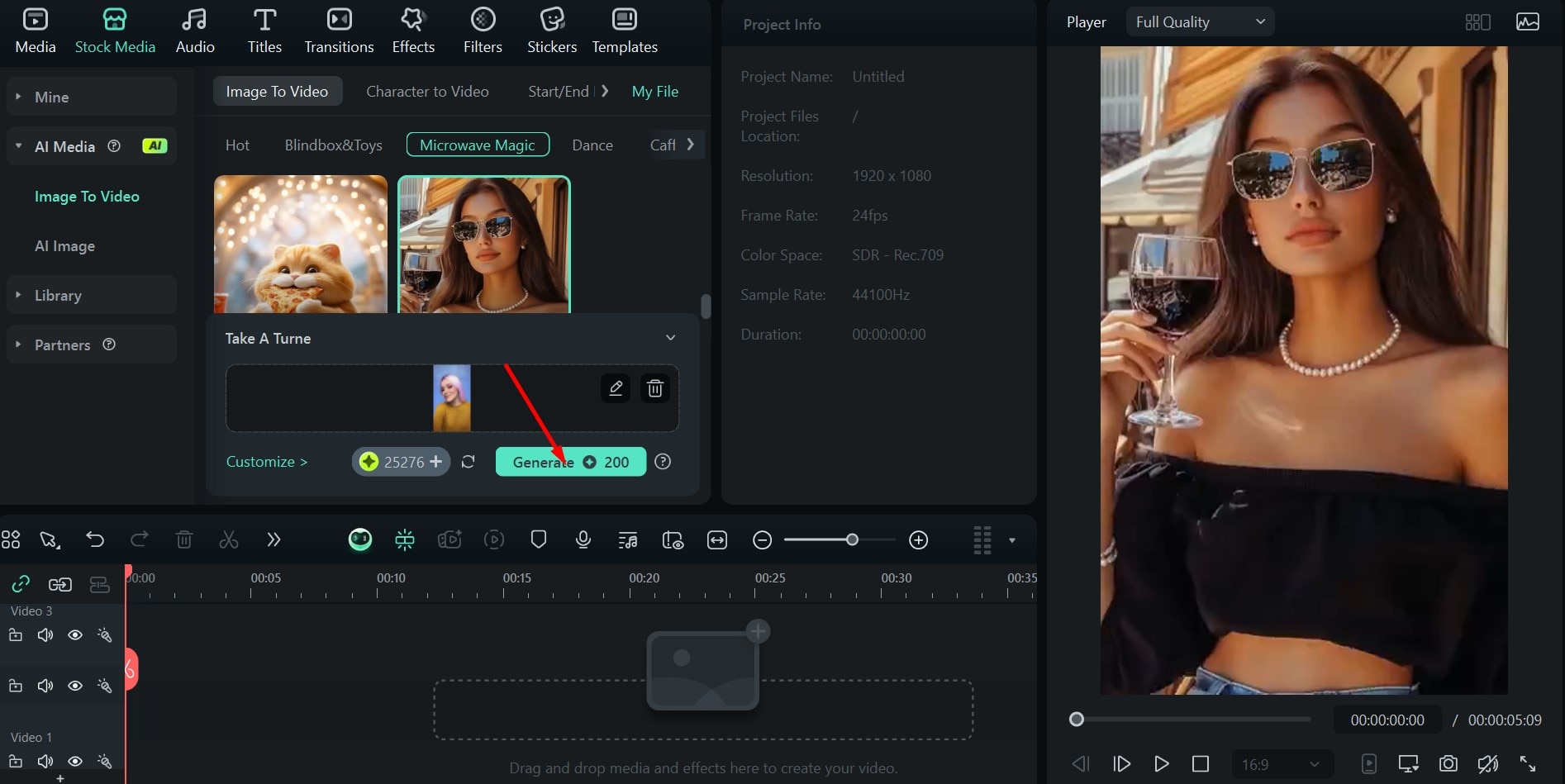Open the Stickers tab
Screen dimensions: 1565x784
pyautogui.click(x=552, y=31)
